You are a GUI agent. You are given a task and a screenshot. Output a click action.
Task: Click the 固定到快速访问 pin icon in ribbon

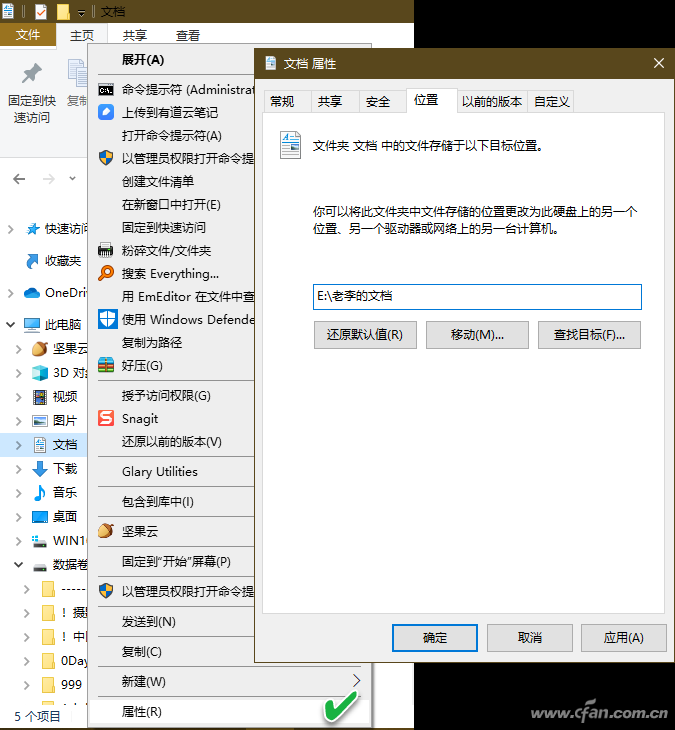point(32,73)
